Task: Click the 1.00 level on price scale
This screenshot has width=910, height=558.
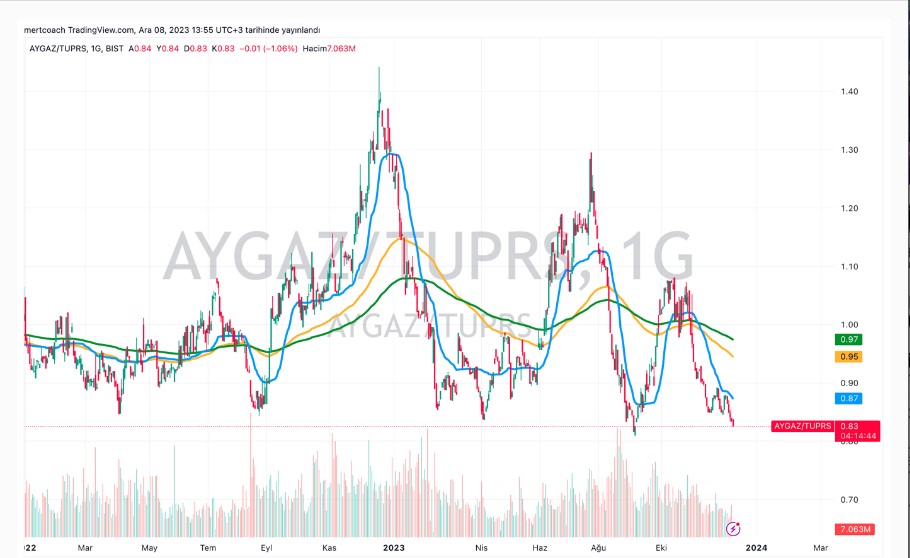Action: click(x=850, y=325)
